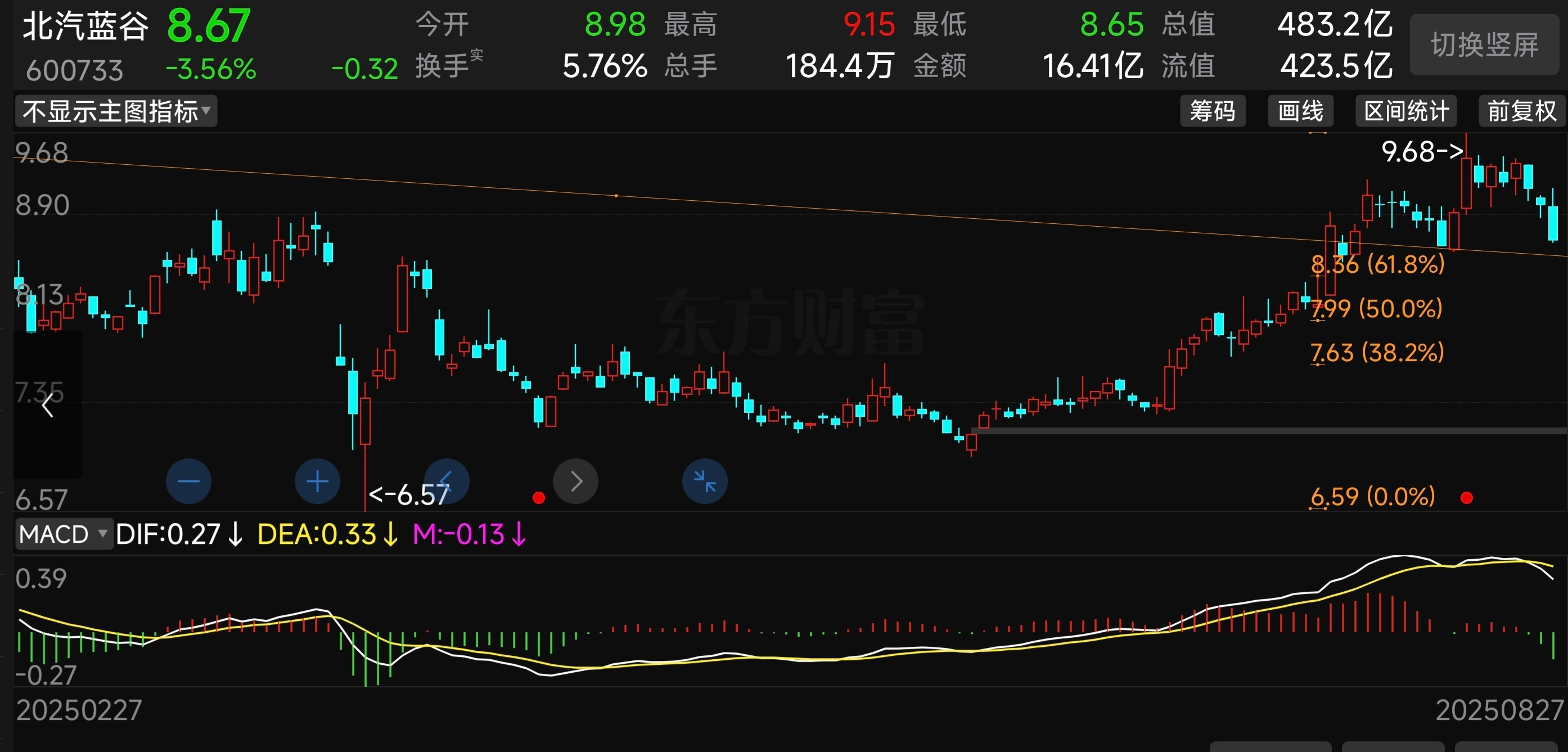
Task: Click the float value 423.5亿
Action: click(1336, 66)
